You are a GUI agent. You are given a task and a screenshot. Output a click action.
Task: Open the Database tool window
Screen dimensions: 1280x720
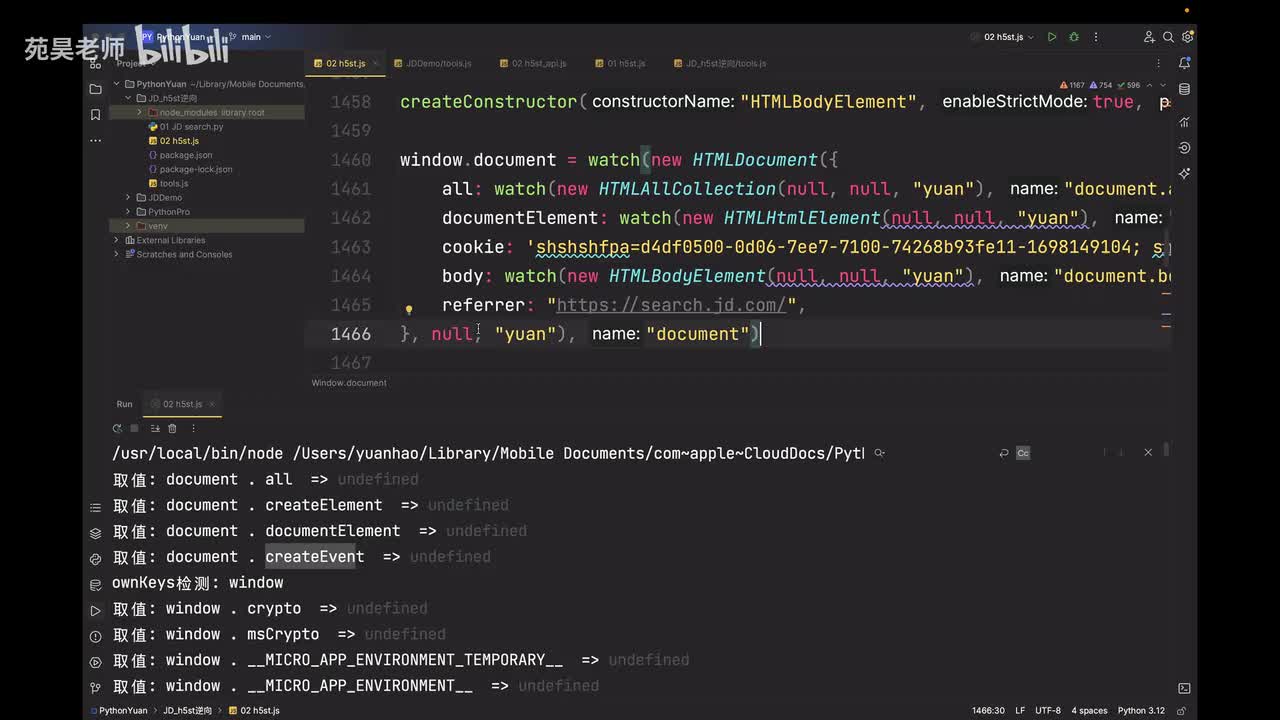coord(1185,89)
